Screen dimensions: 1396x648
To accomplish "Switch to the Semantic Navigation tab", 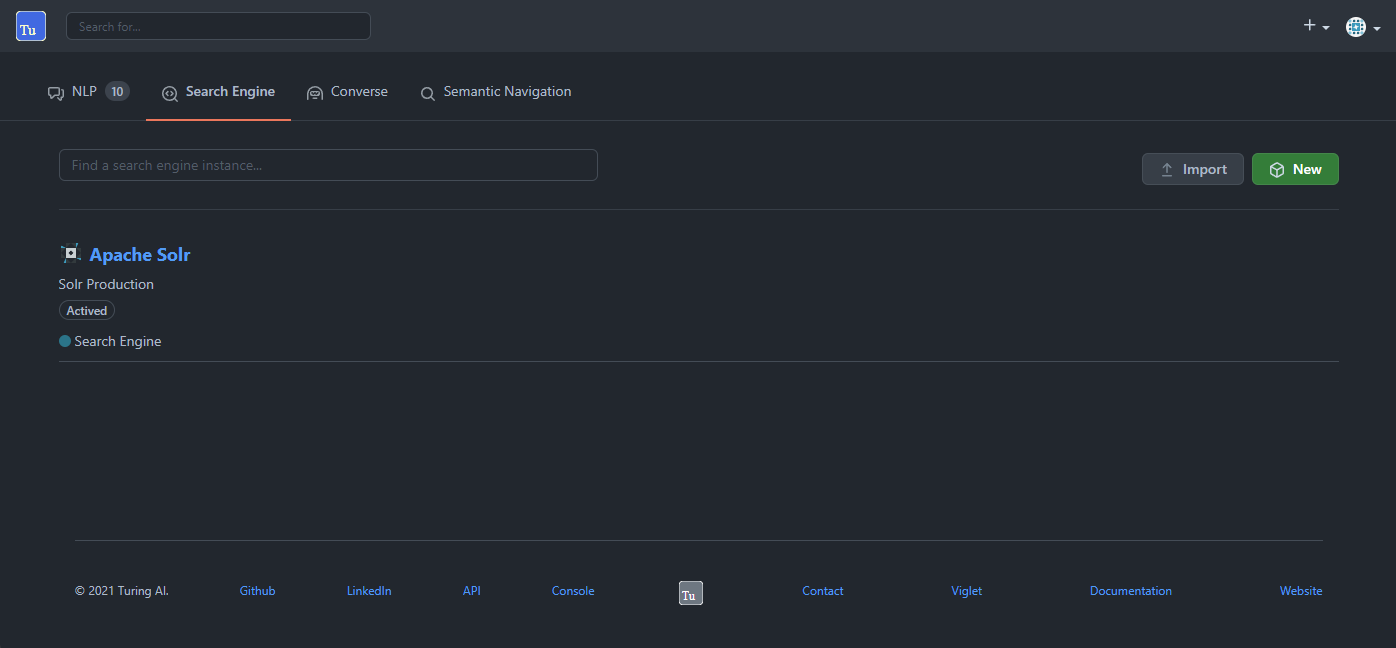I will coord(507,92).
